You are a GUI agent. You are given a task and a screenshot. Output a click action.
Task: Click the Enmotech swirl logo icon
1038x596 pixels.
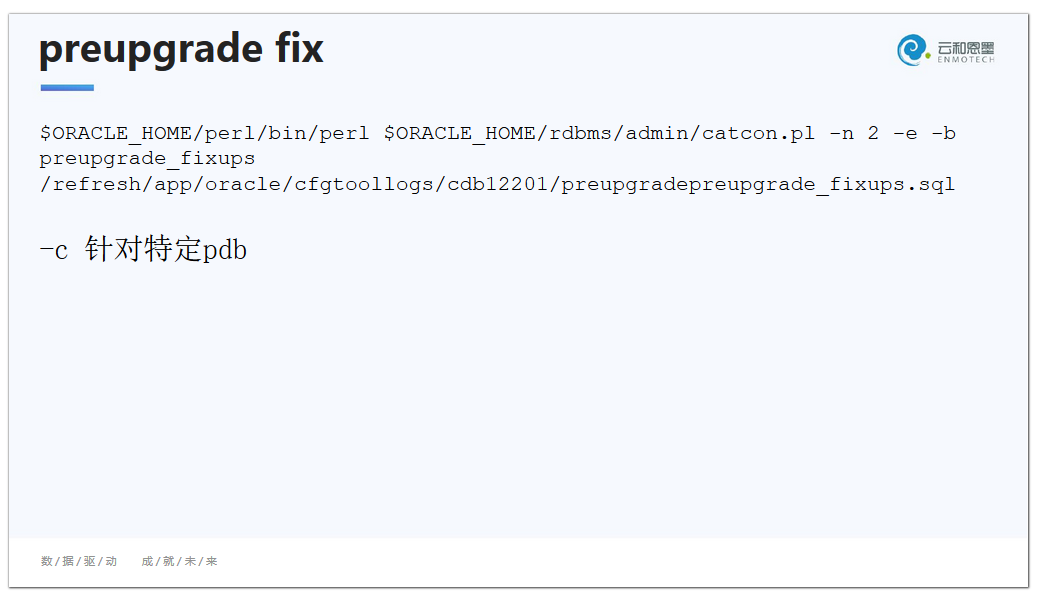pos(912,50)
